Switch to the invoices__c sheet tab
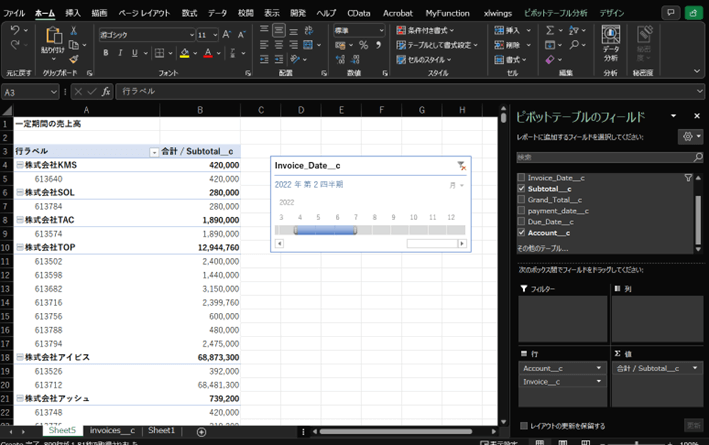This screenshot has width=709, height=445. coord(111,430)
